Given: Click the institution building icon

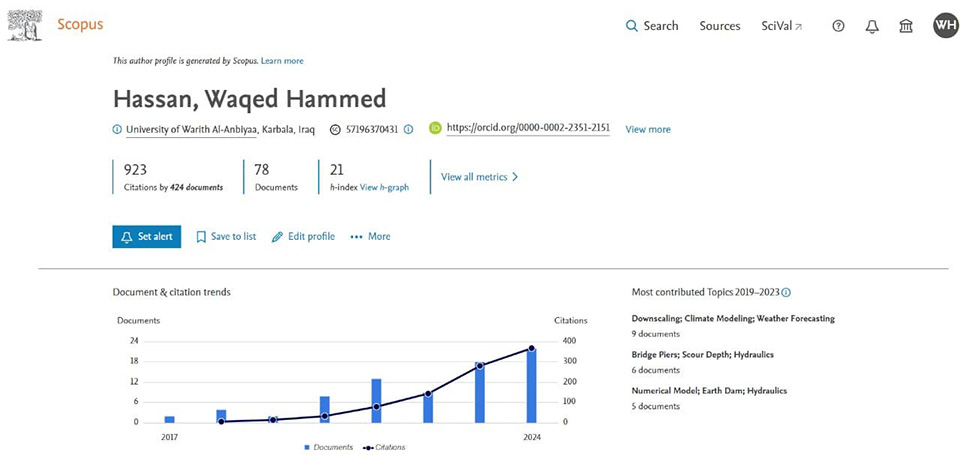Looking at the screenshot, I should click(906, 26).
